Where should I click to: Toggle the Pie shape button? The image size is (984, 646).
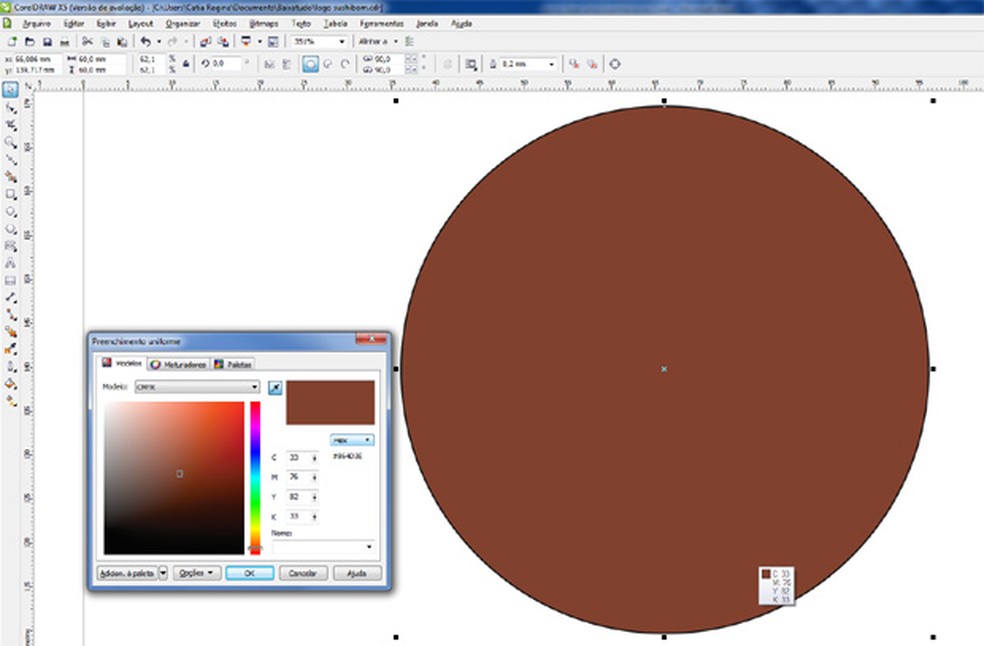(328, 64)
